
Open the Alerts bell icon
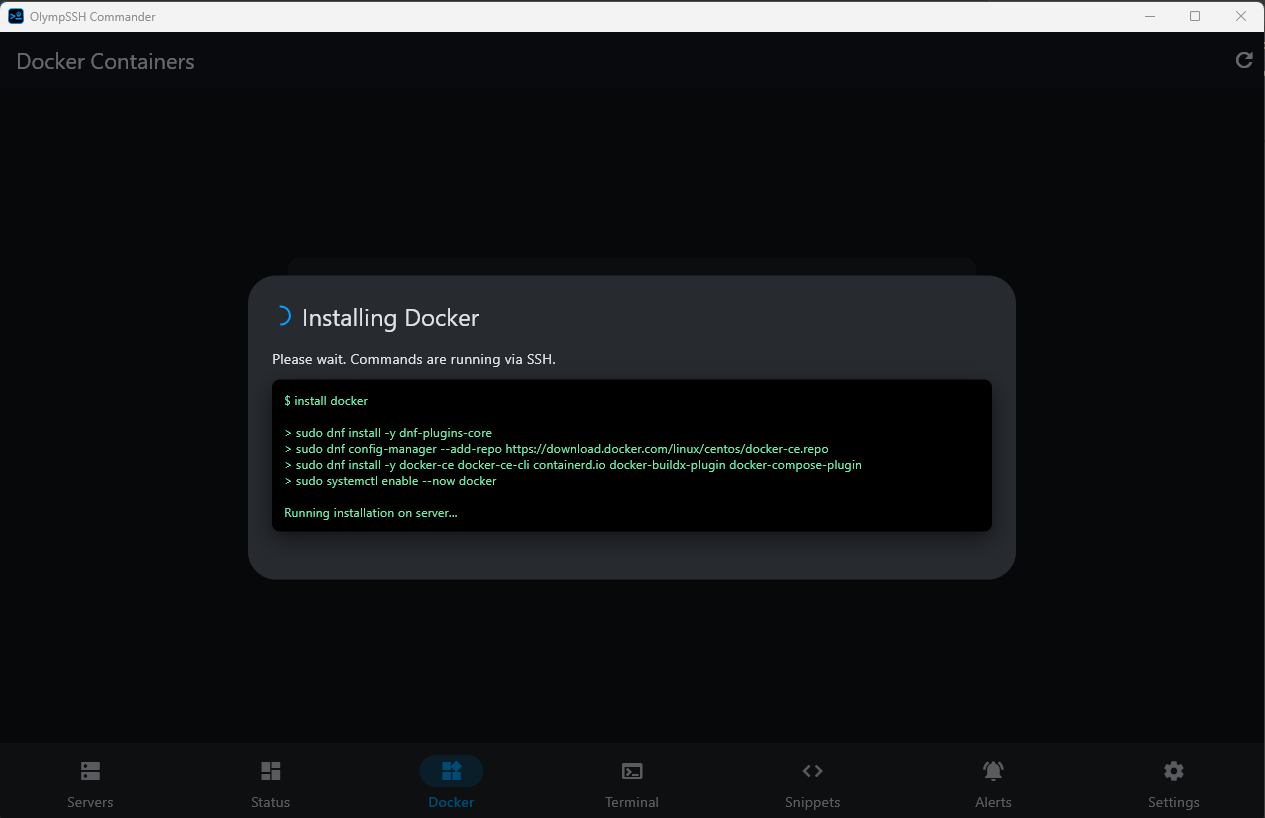[x=993, y=771]
